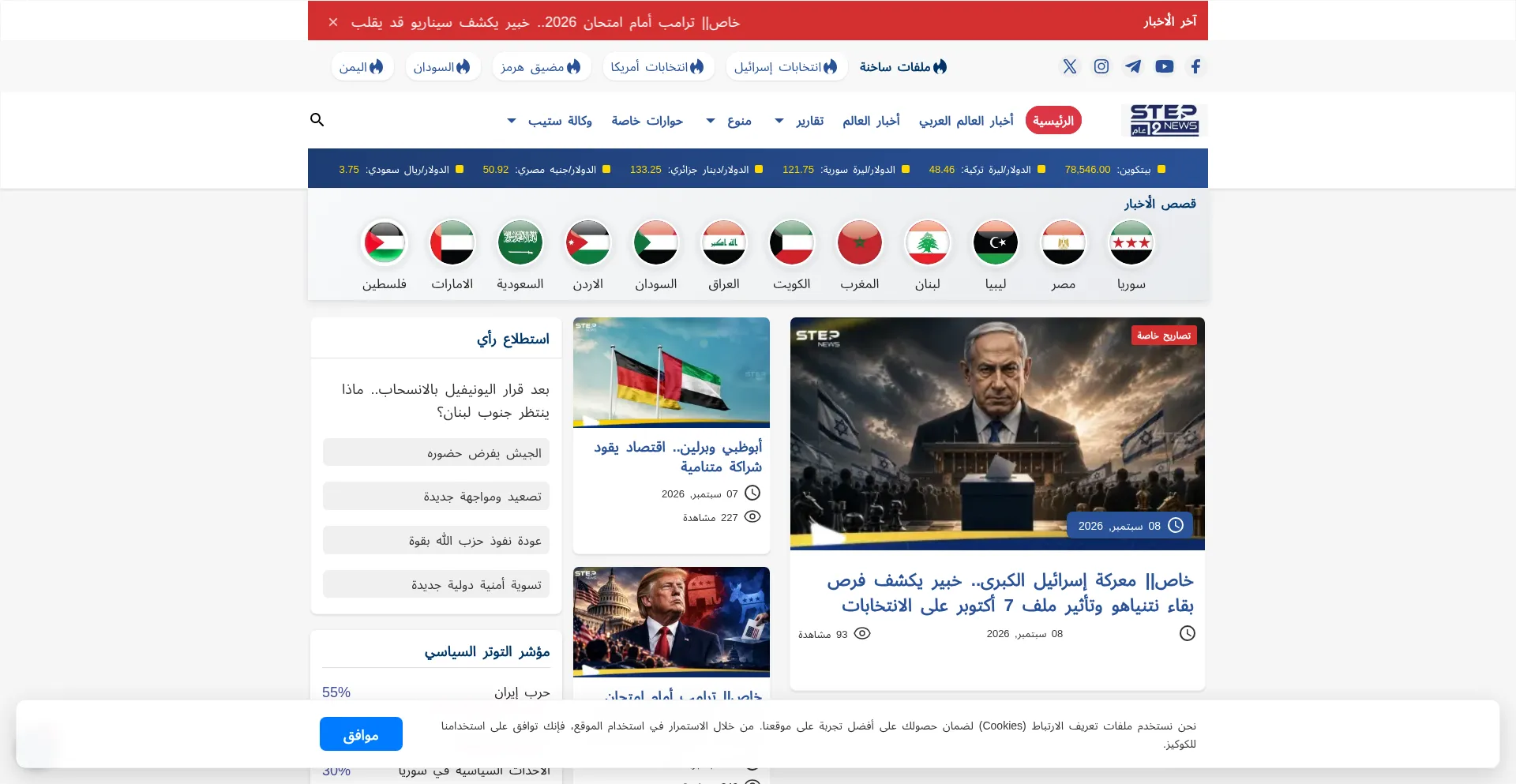Read headline أبوظبي وبرلين.. اقتصاد يقود شراكة
This screenshot has width=1516, height=784.
pos(678,457)
